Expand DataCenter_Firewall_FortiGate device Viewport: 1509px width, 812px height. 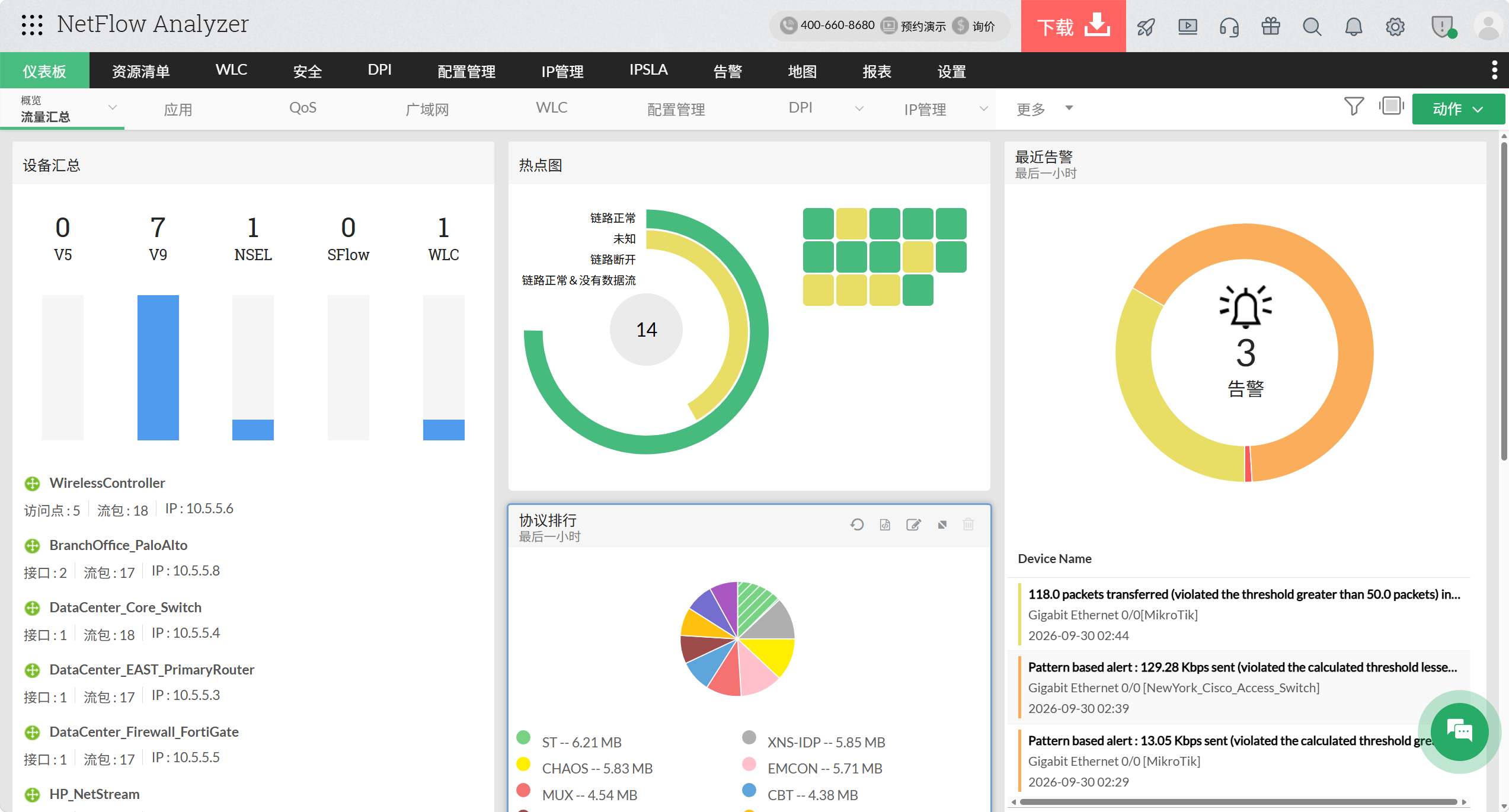point(32,733)
